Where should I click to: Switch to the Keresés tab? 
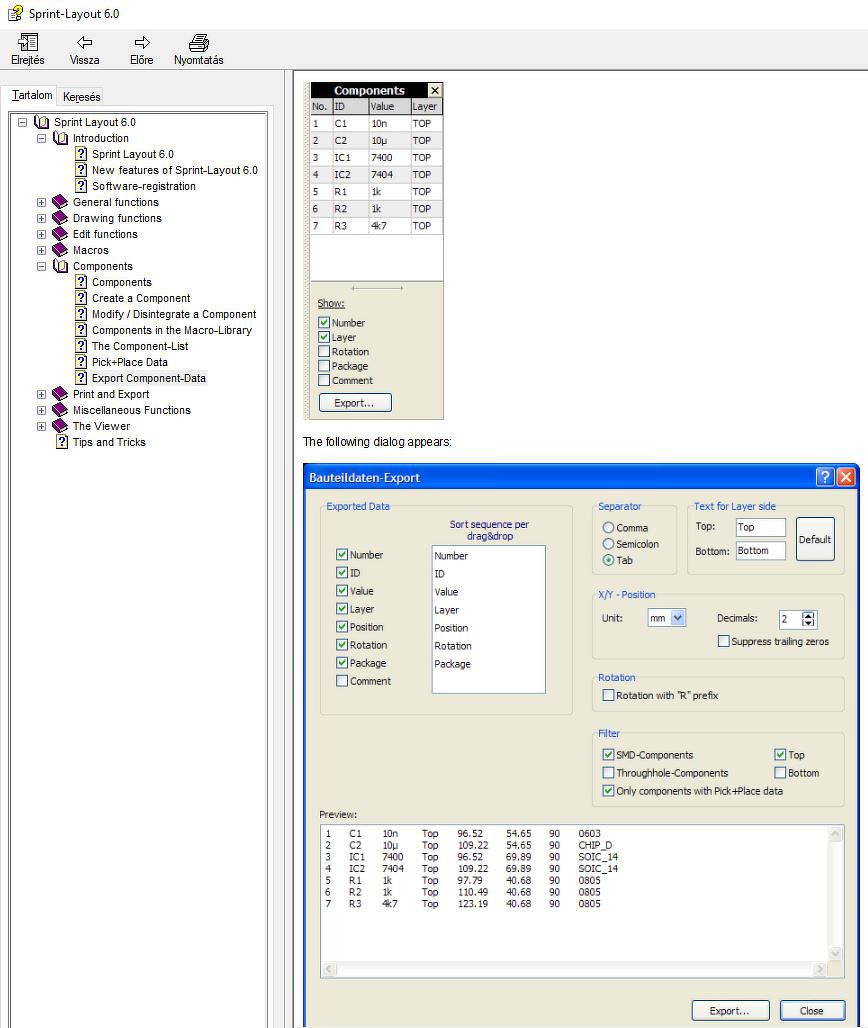(81, 96)
